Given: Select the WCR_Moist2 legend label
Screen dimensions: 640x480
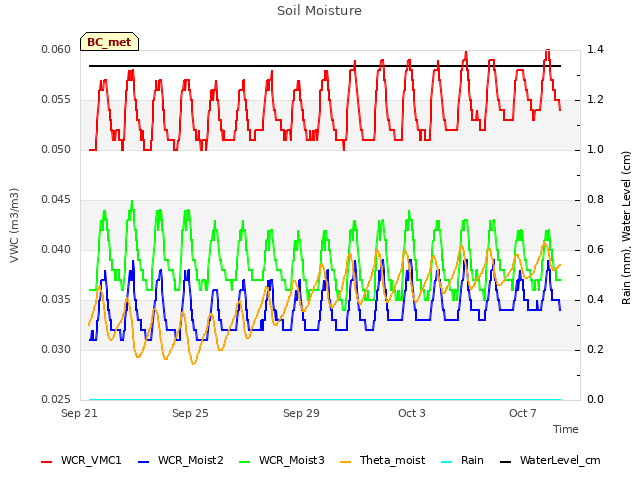Looking at the screenshot, I should pyautogui.click(x=191, y=460).
